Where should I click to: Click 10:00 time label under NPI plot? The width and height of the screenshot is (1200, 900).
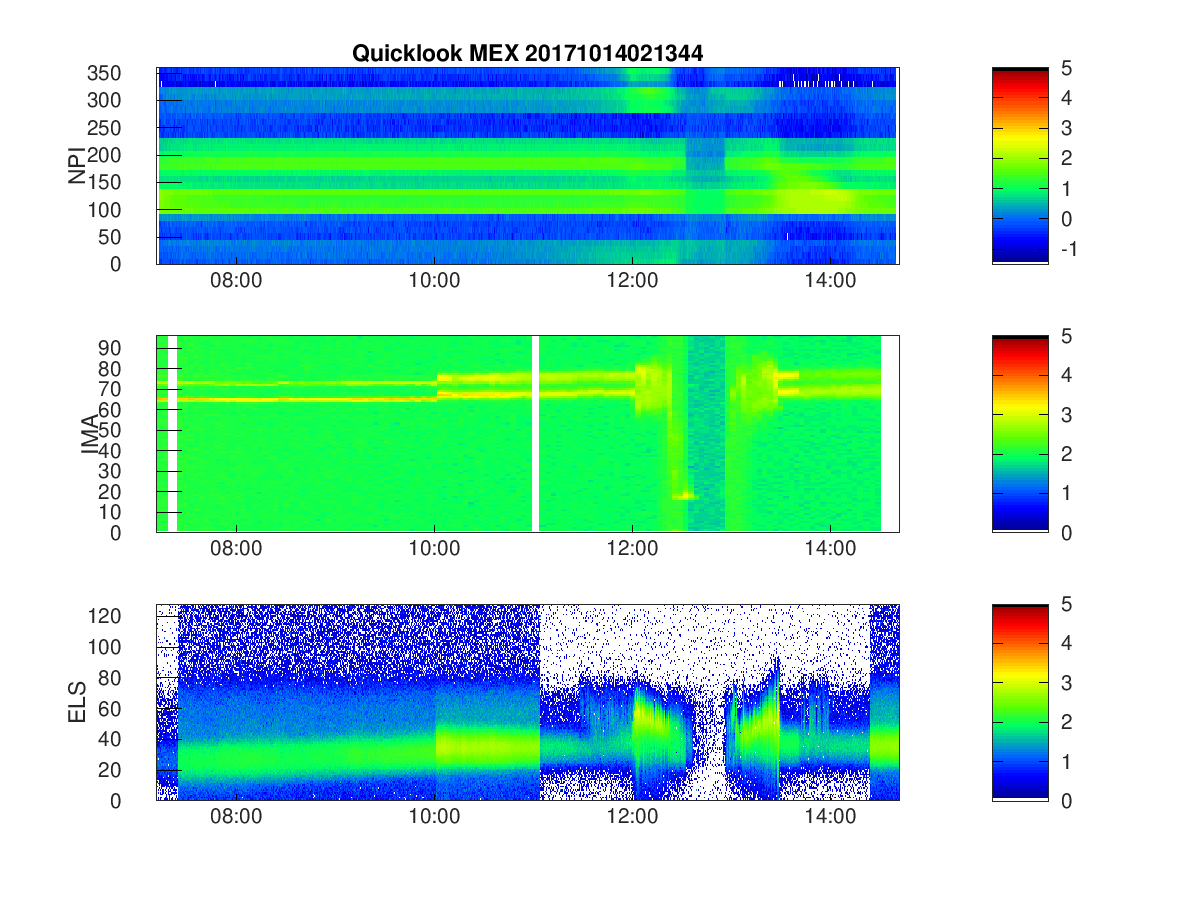click(x=434, y=282)
